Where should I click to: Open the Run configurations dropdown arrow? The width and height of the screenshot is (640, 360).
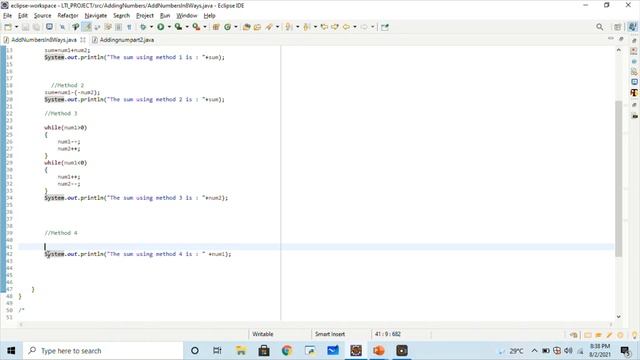169,27
